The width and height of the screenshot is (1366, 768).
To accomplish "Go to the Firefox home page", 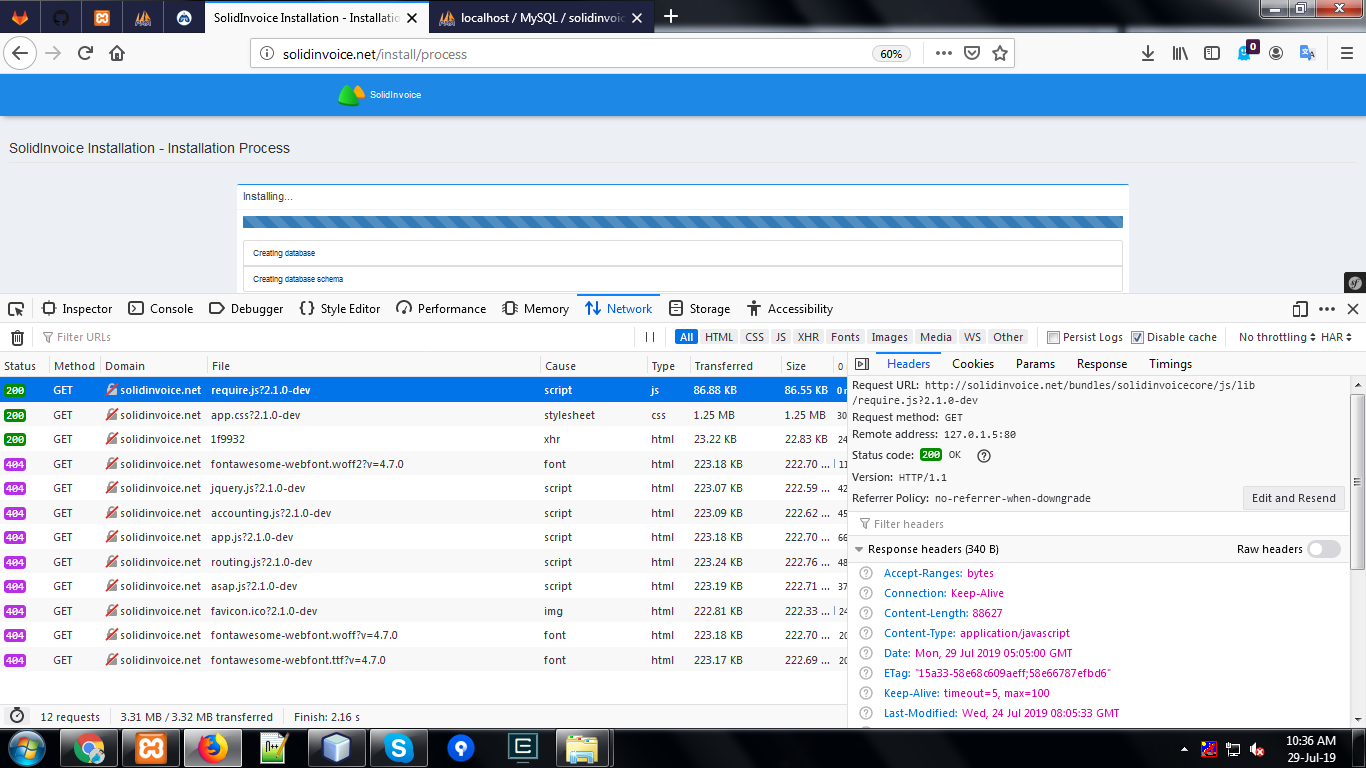I will 117,53.
